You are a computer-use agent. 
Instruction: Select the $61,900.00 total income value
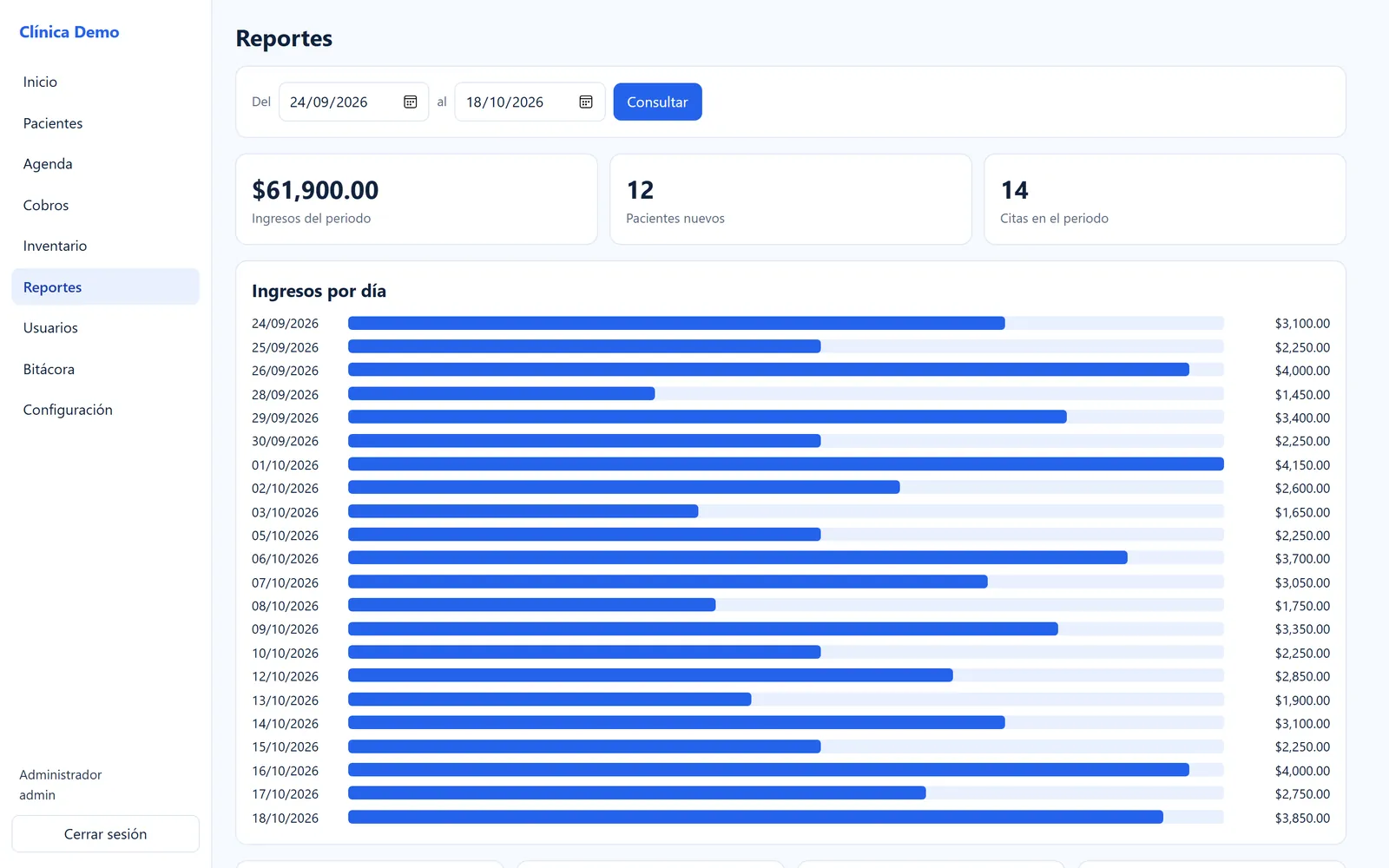(x=315, y=190)
